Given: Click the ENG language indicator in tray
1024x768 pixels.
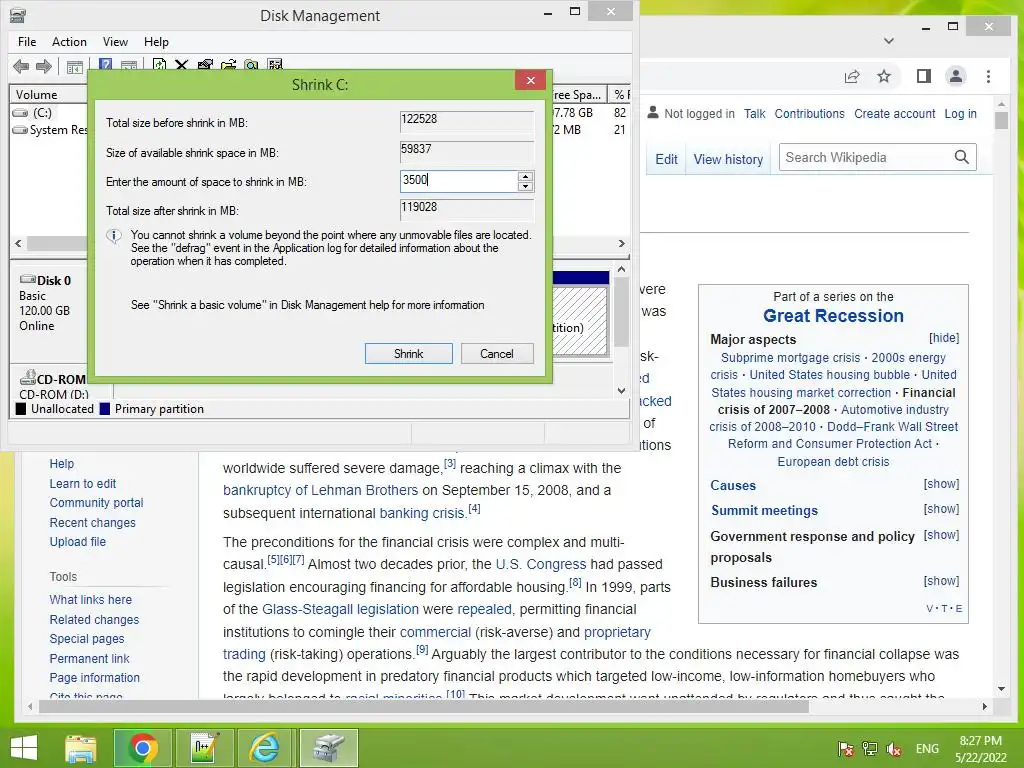Looking at the screenshot, I should coord(927,748).
